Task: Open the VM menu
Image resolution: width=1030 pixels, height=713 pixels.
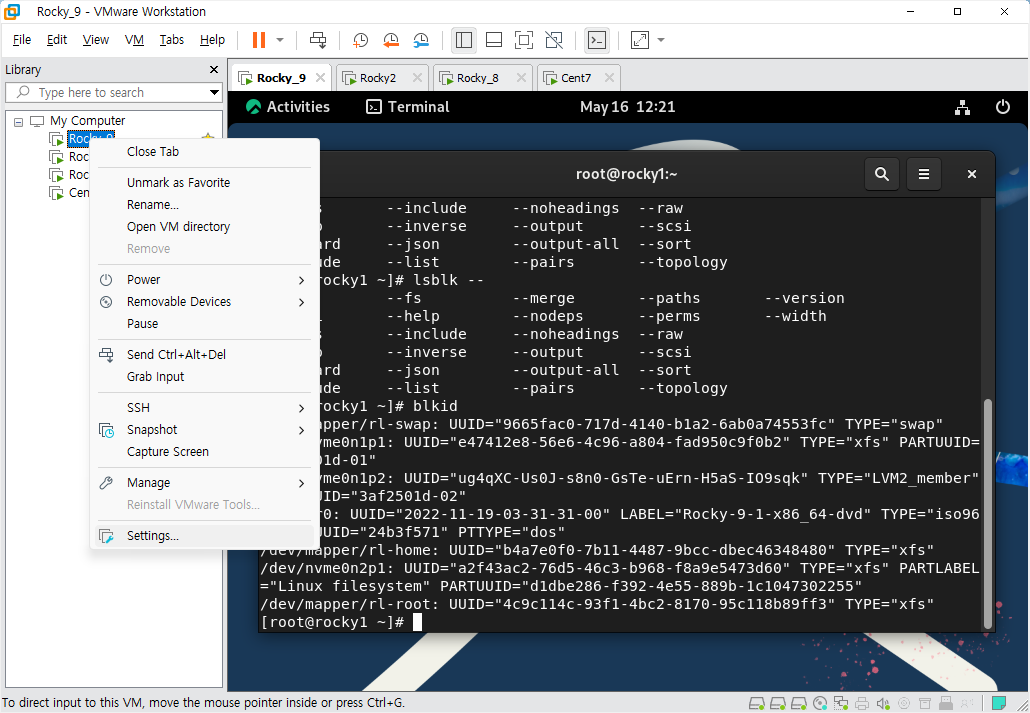Action: pos(134,40)
